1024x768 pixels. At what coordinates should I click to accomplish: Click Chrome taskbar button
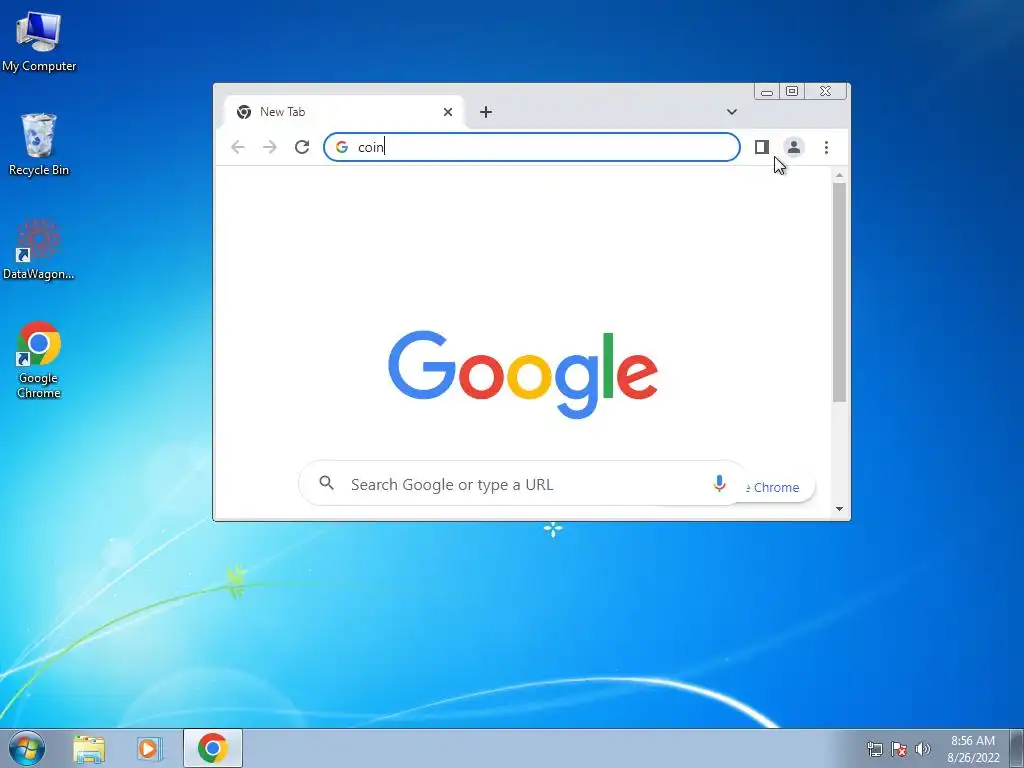point(213,748)
